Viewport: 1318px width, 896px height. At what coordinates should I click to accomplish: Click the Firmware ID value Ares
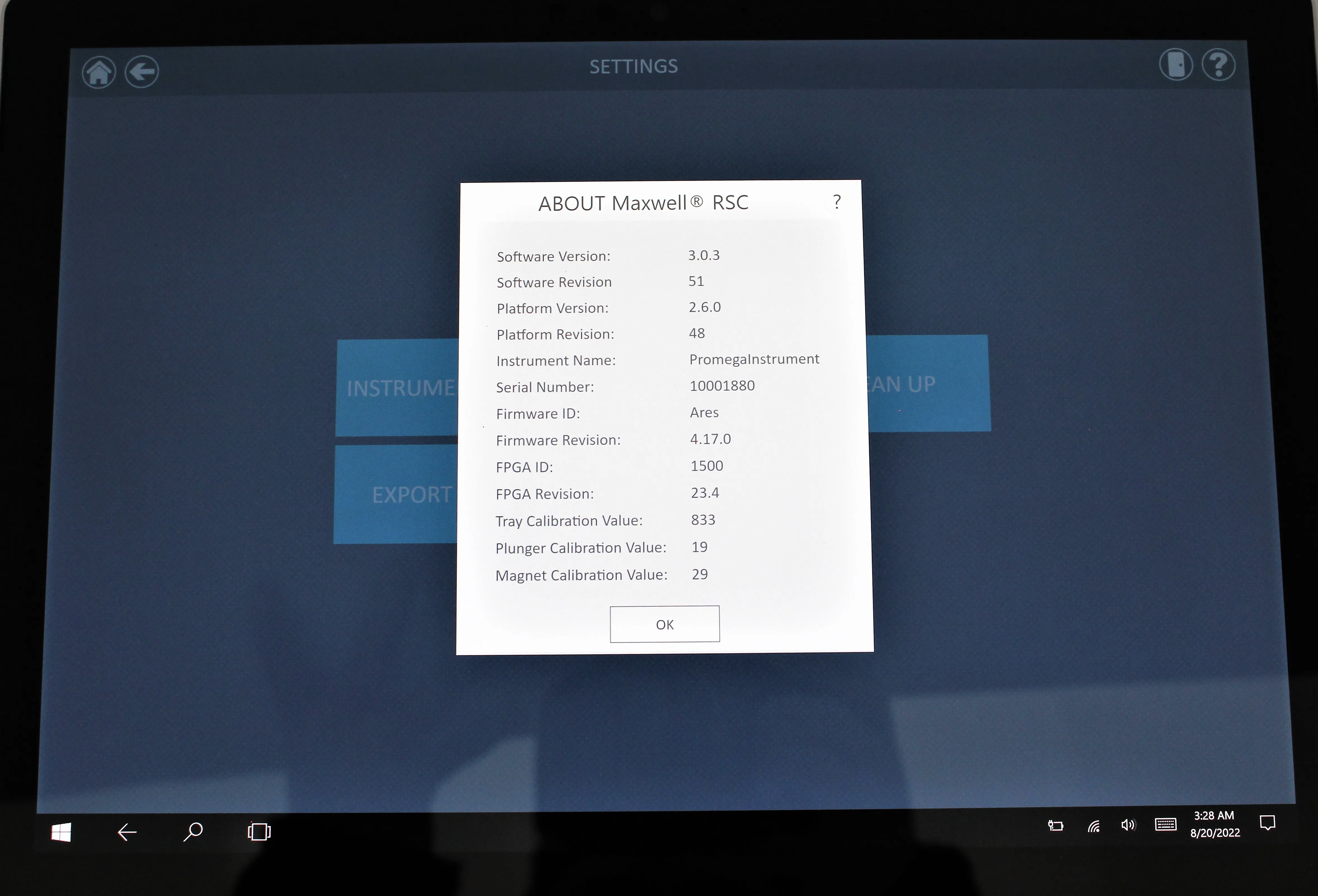click(704, 412)
